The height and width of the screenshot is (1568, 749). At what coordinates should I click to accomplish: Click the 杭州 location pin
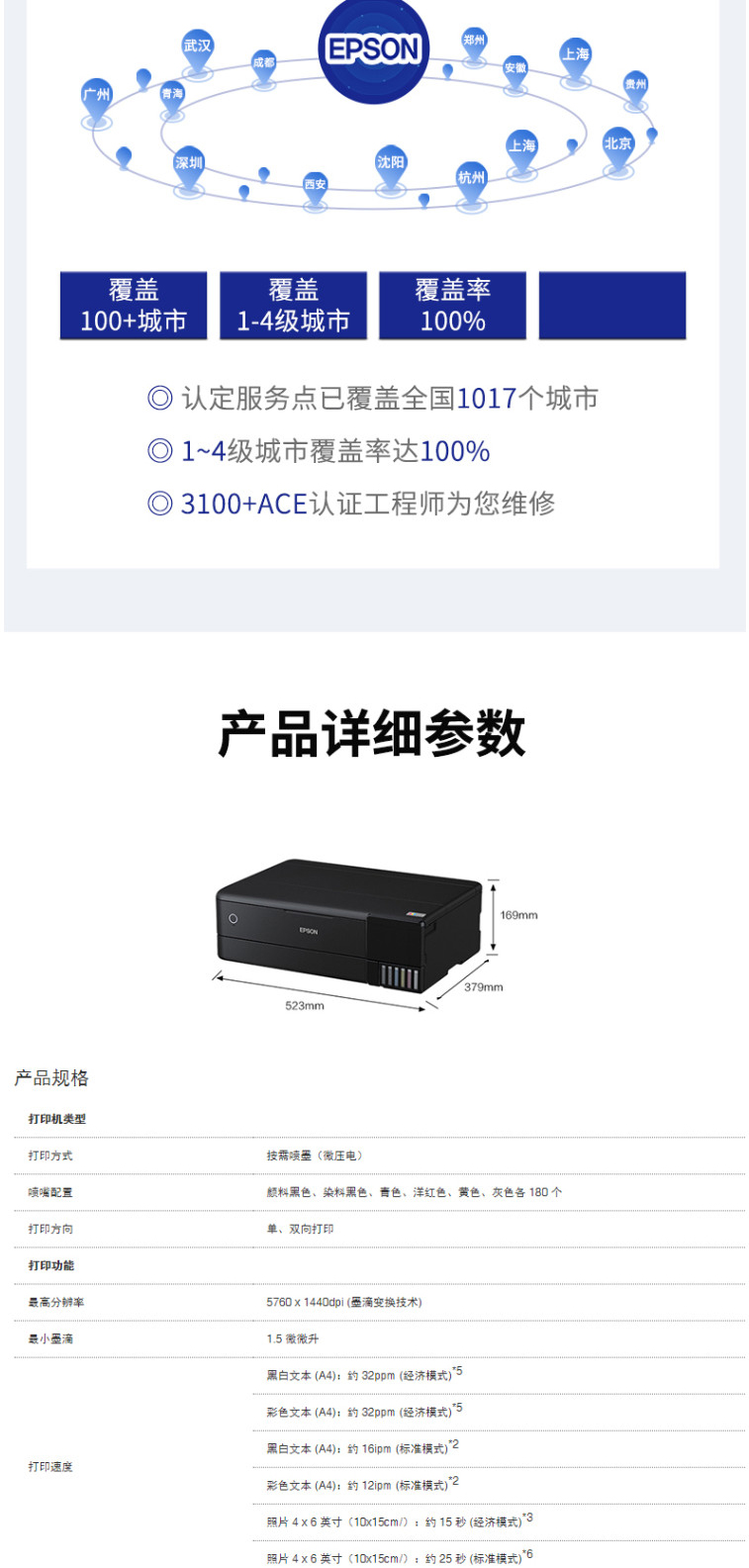pos(471,184)
